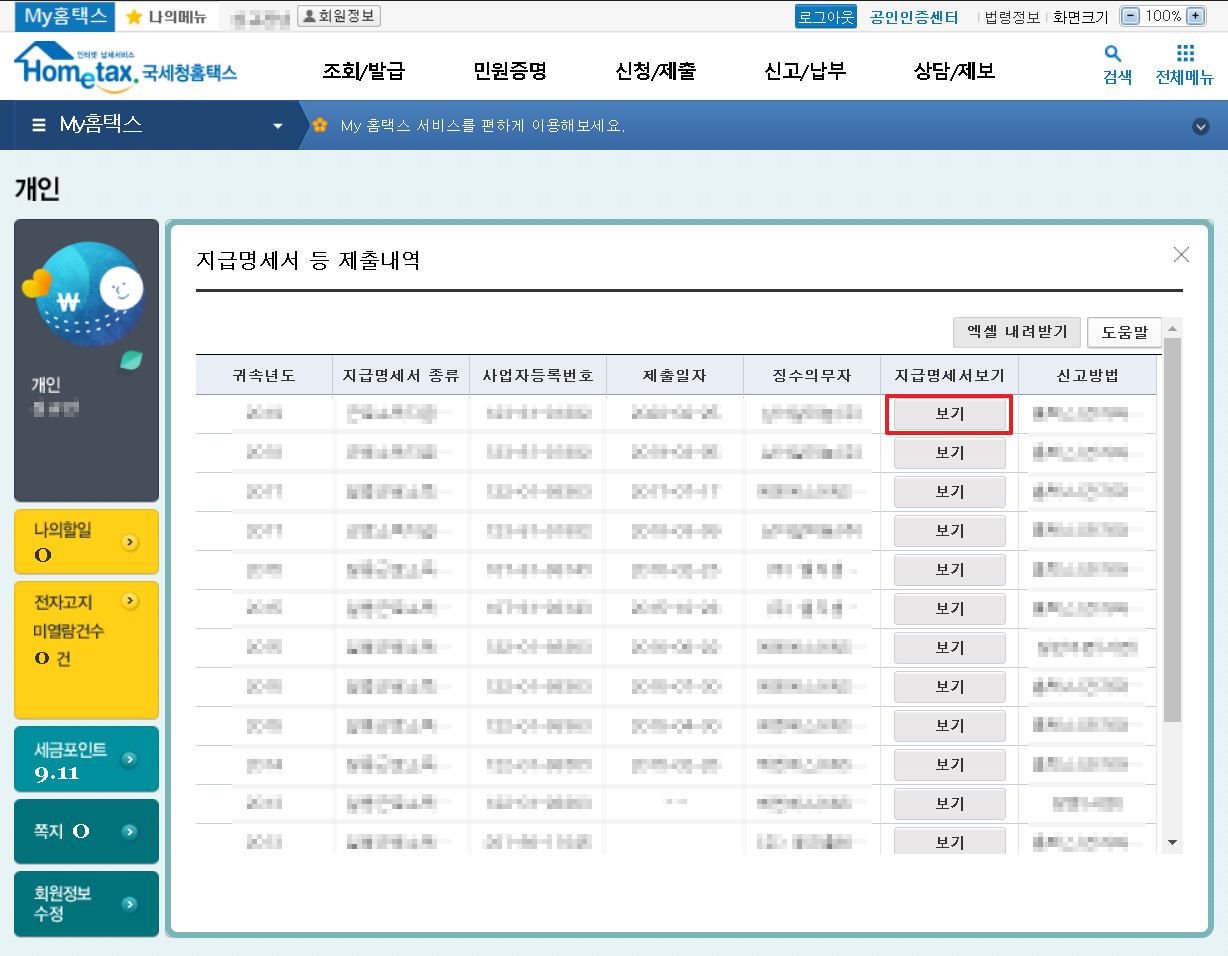Click the star icon beside 나의메뉴
Image resolution: width=1228 pixels, height=956 pixels.
point(132,16)
